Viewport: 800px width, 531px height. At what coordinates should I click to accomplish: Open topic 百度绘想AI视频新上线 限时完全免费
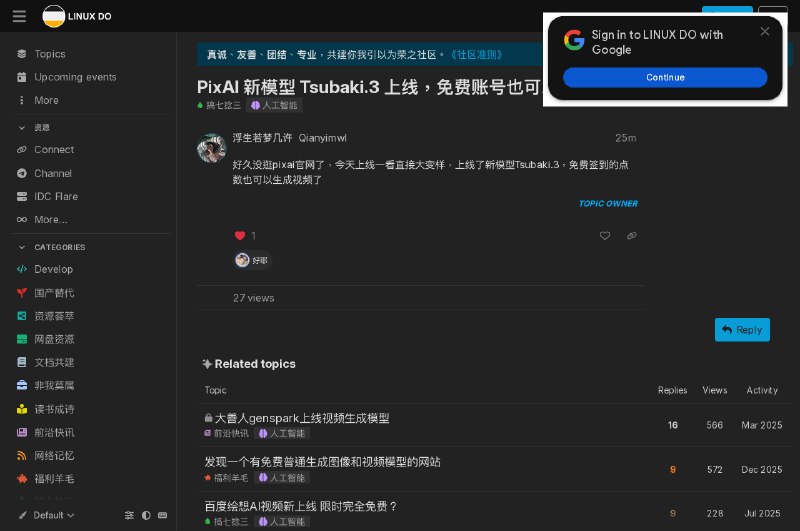point(301,507)
